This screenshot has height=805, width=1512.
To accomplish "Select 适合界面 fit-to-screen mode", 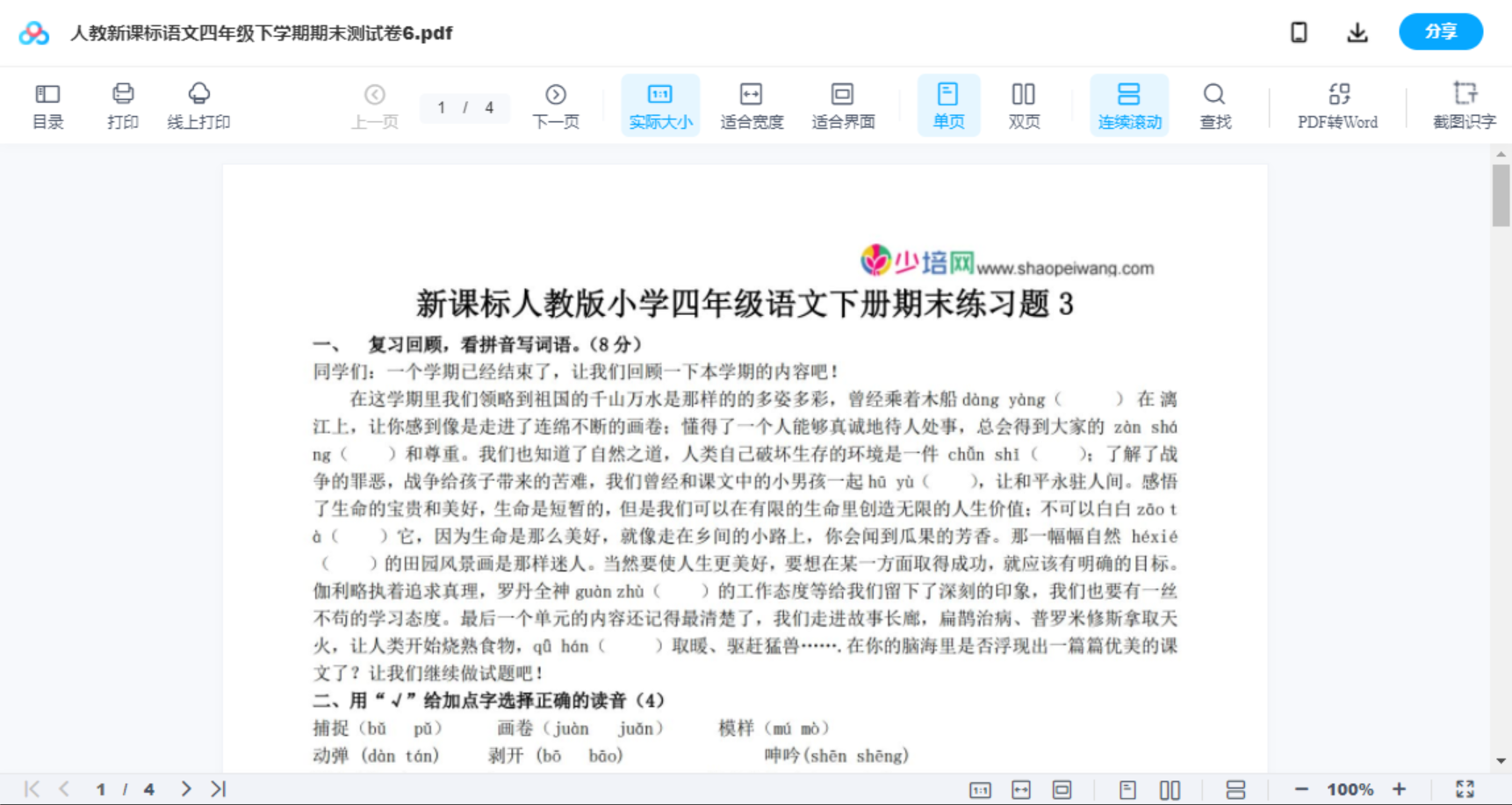I will [x=843, y=104].
